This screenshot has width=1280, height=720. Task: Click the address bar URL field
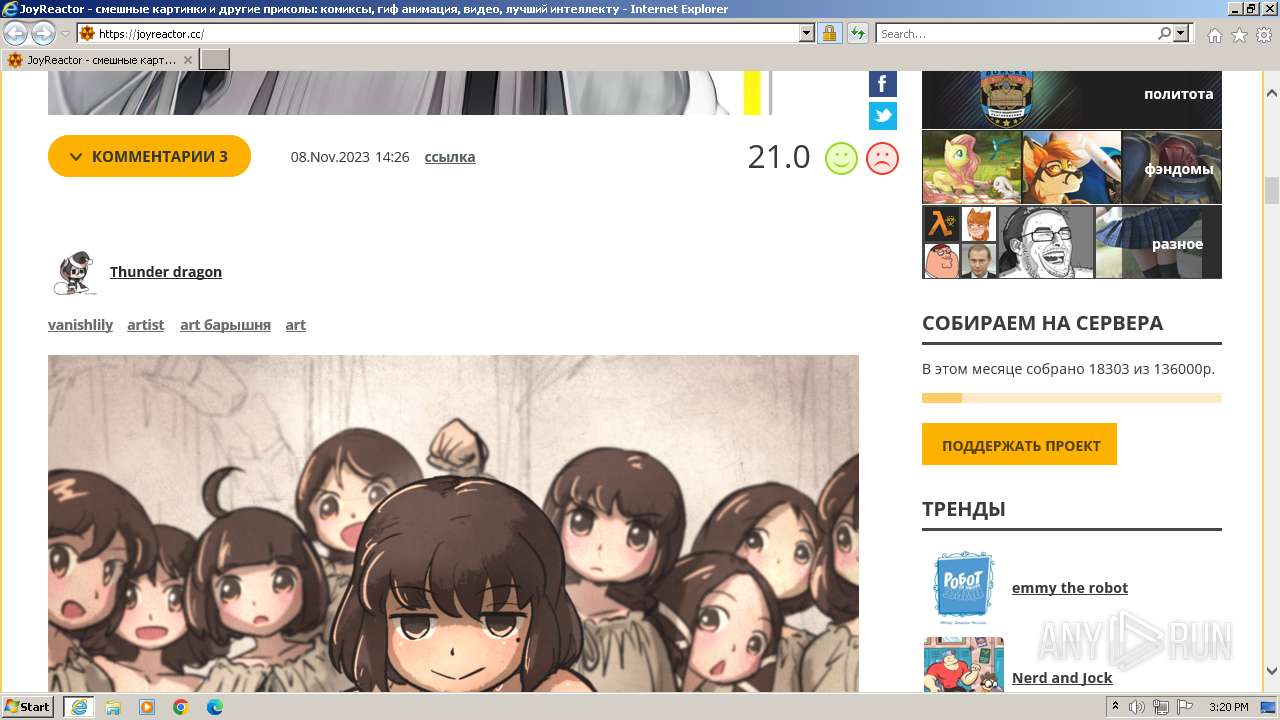(447, 33)
